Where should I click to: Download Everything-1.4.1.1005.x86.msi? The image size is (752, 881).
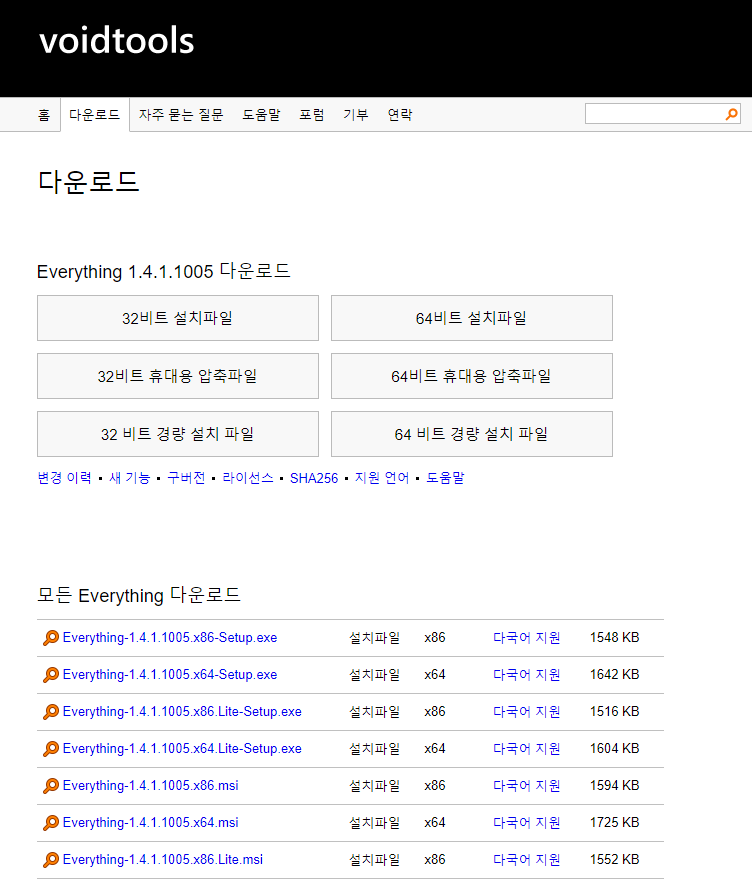coord(151,785)
